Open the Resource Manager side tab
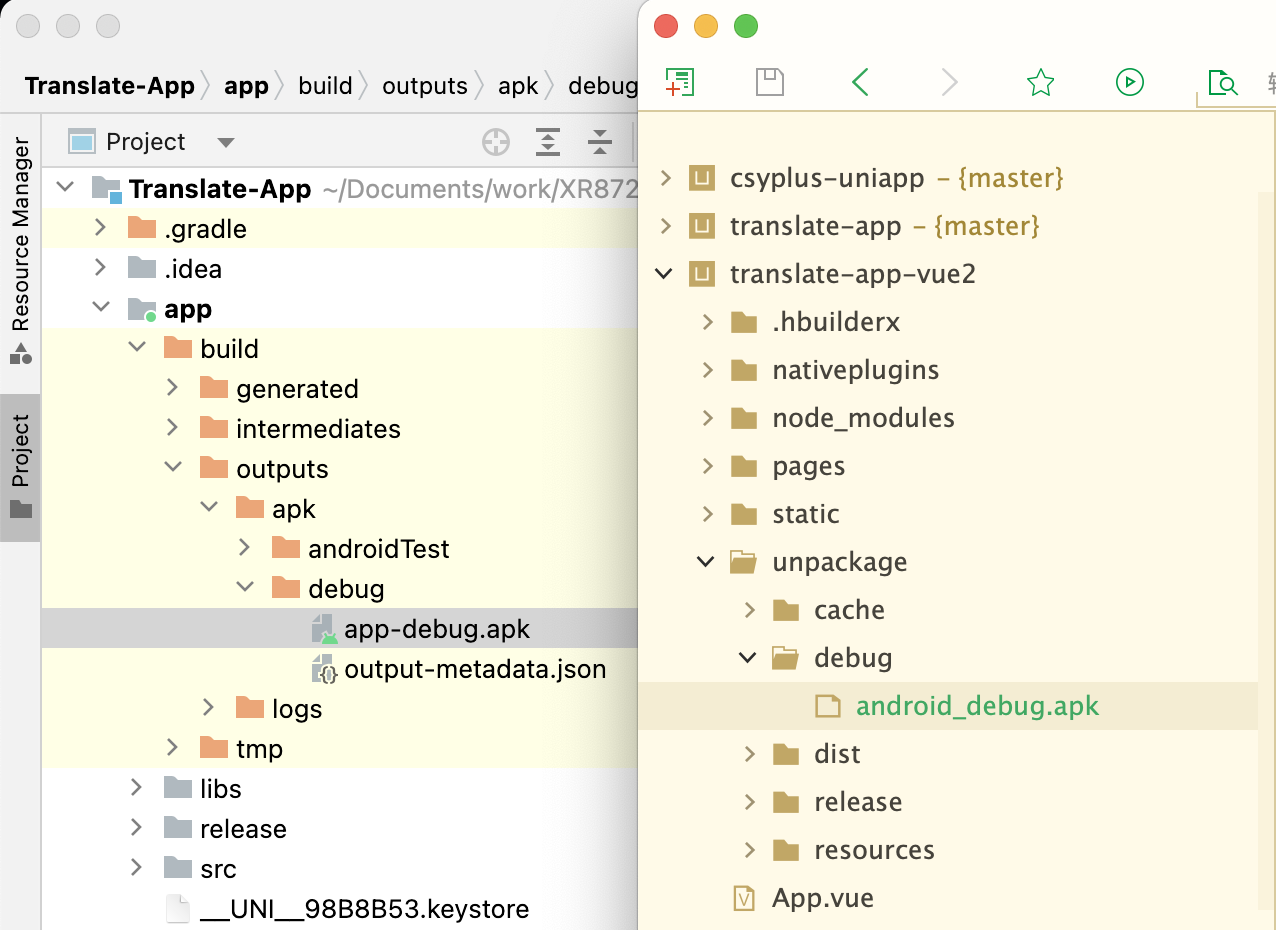 coord(20,250)
